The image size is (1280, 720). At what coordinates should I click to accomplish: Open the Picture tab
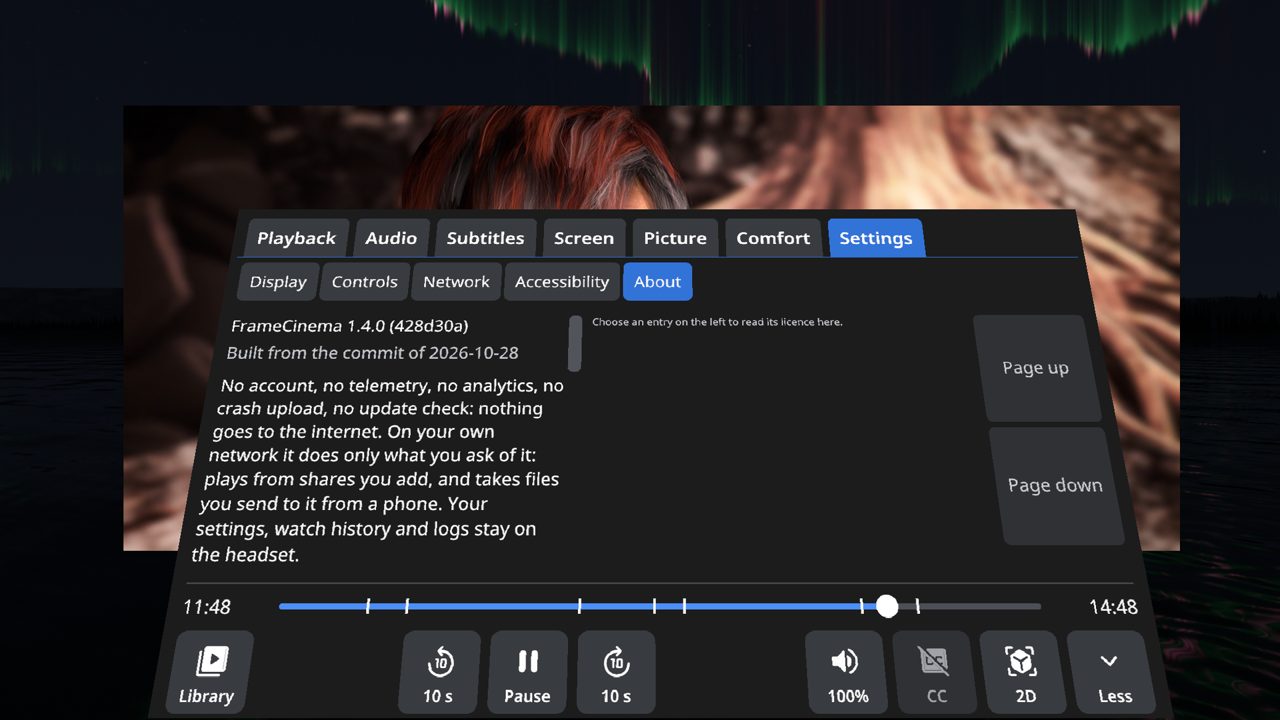pos(675,238)
